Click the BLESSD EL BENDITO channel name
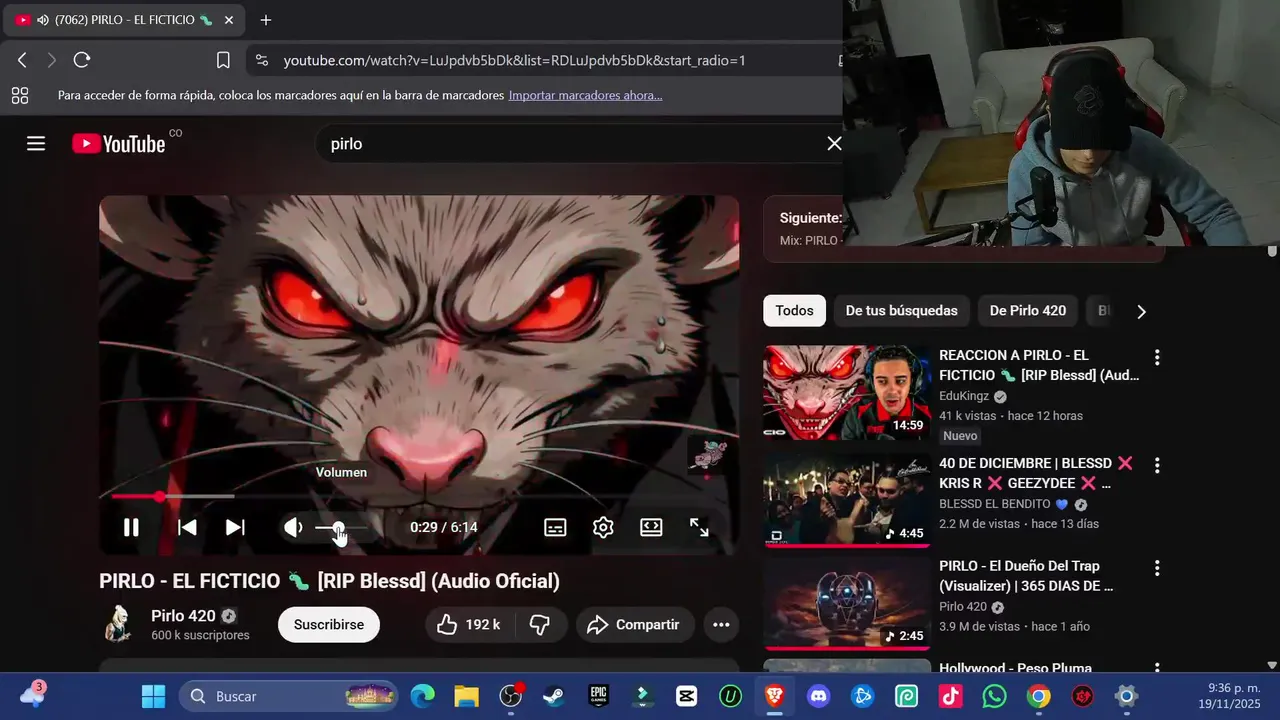Screen dimensions: 1280x720 click(995, 504)
